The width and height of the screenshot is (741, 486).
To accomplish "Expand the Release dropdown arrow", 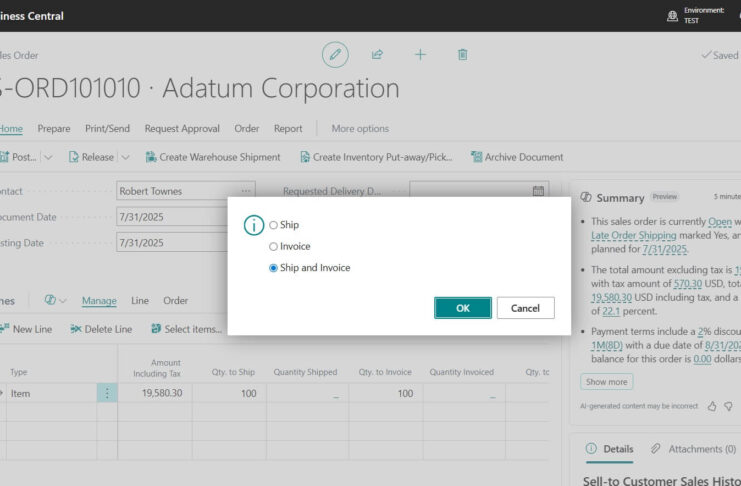I will (x=125, y=157).
